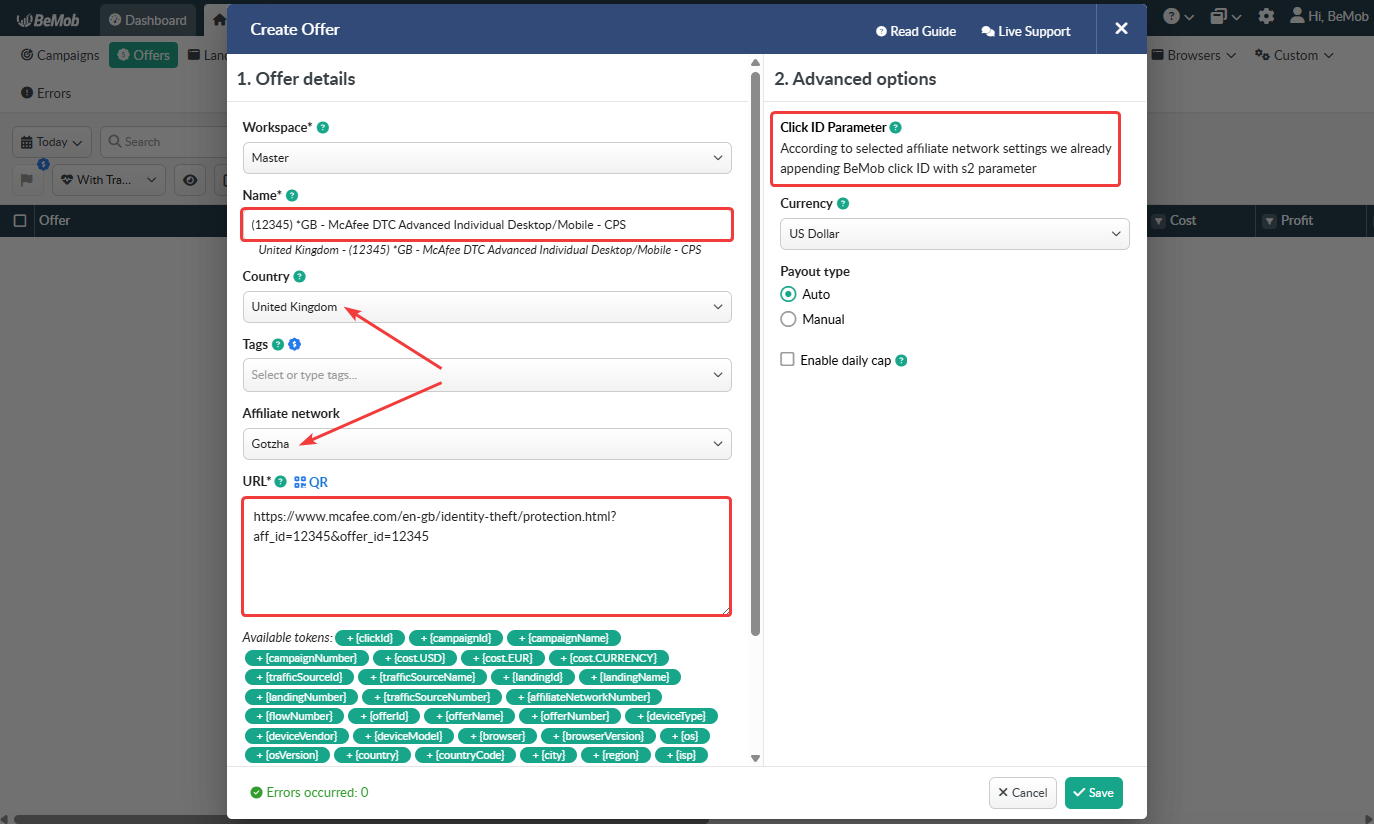Insert the {browserVersion} token
Screen dimensions: 1374x824
coord(600,736)
